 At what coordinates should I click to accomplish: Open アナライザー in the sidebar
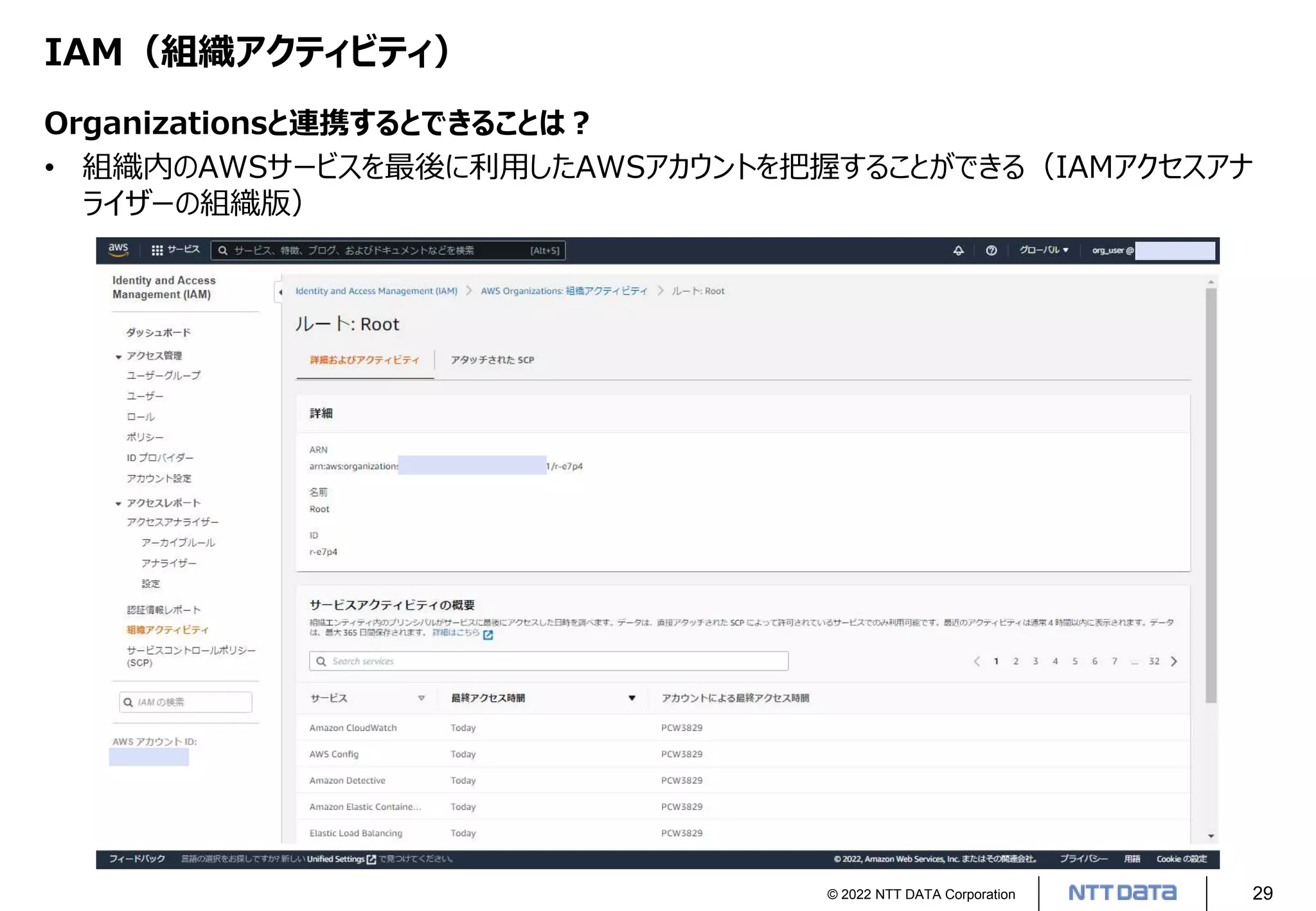pos(168,563)
